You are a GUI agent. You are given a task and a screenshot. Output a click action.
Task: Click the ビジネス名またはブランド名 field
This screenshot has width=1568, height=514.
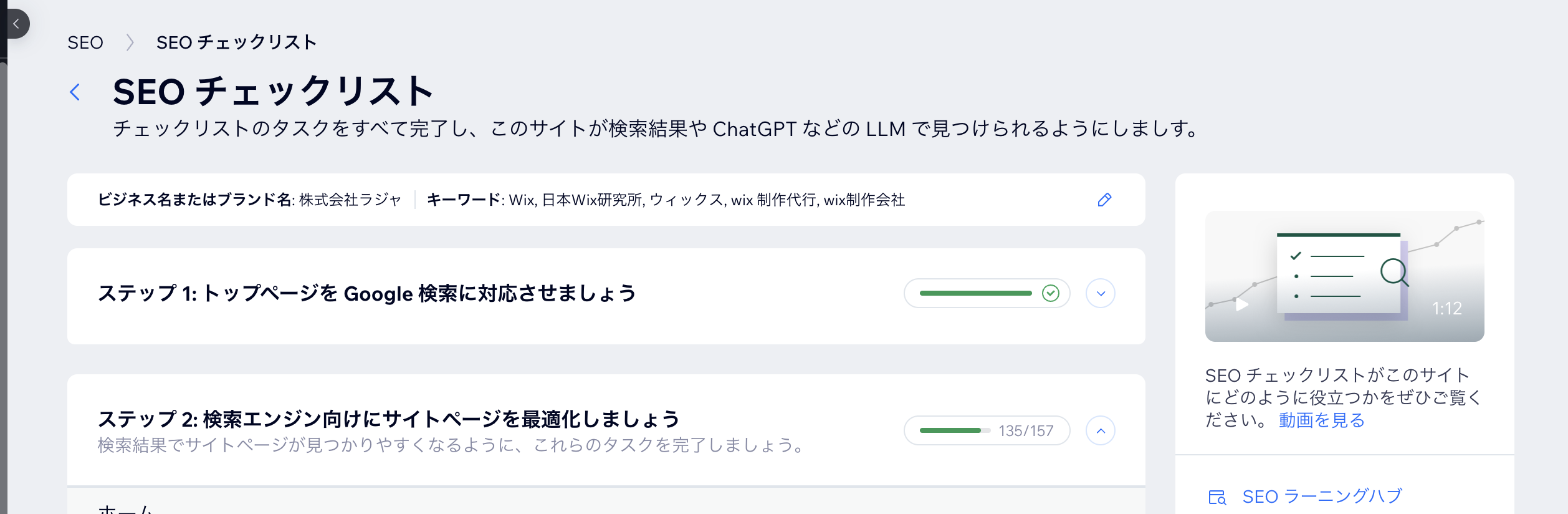[x=249, y=200]
